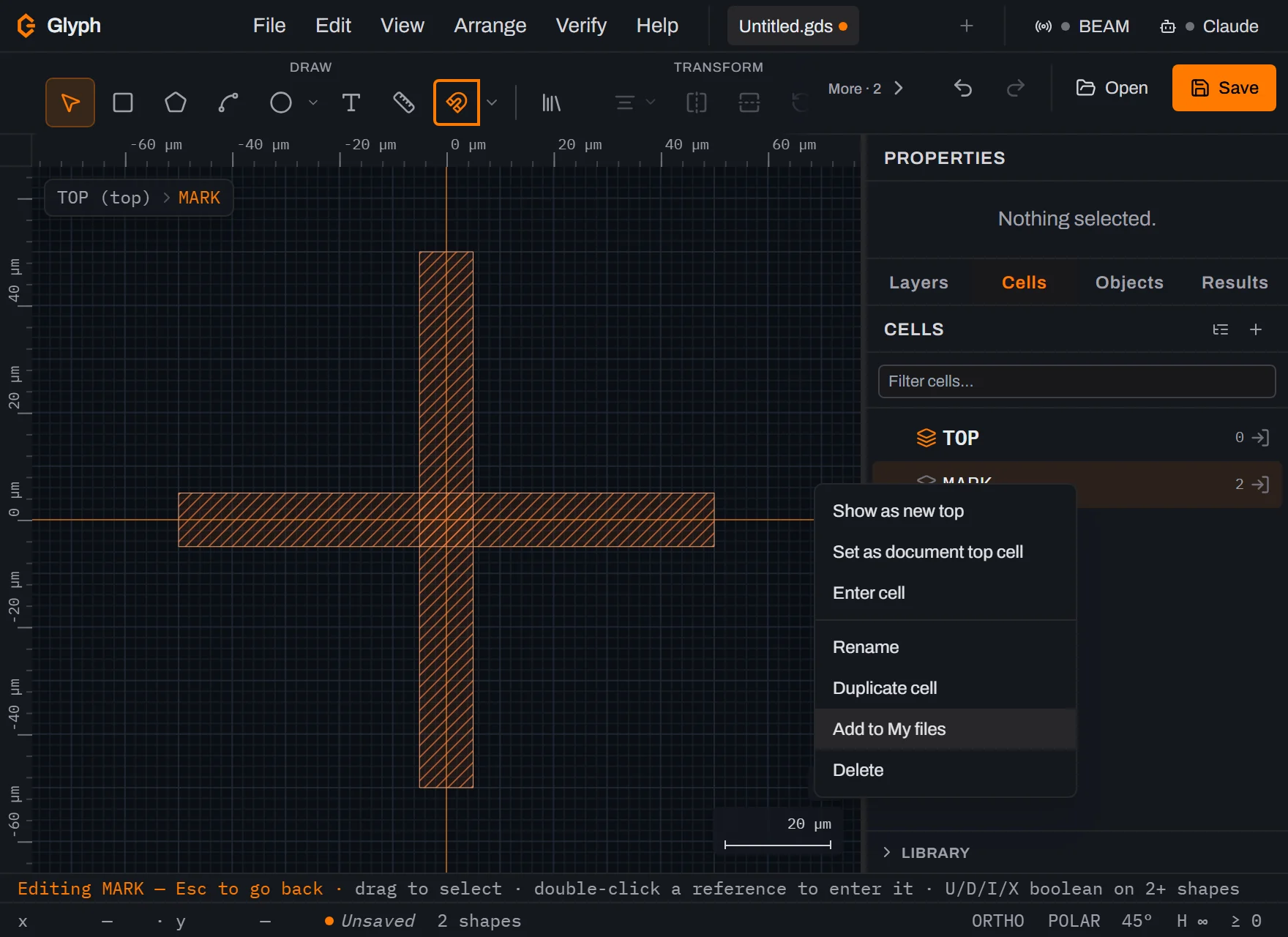The image size is (1288, 937).
Task: Switch to the Layers tab
Action: pos(918,283)
